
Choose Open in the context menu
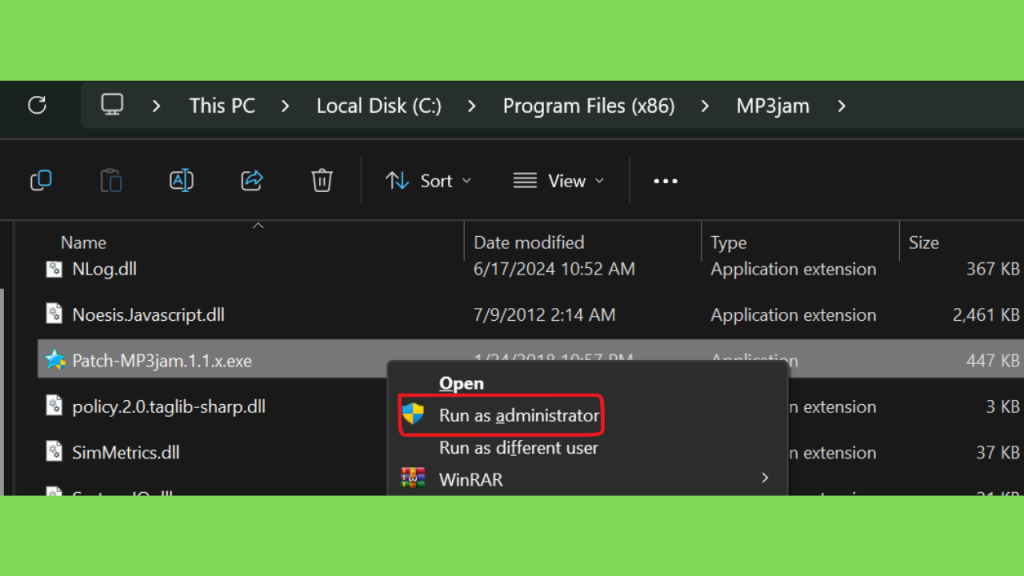461,383
